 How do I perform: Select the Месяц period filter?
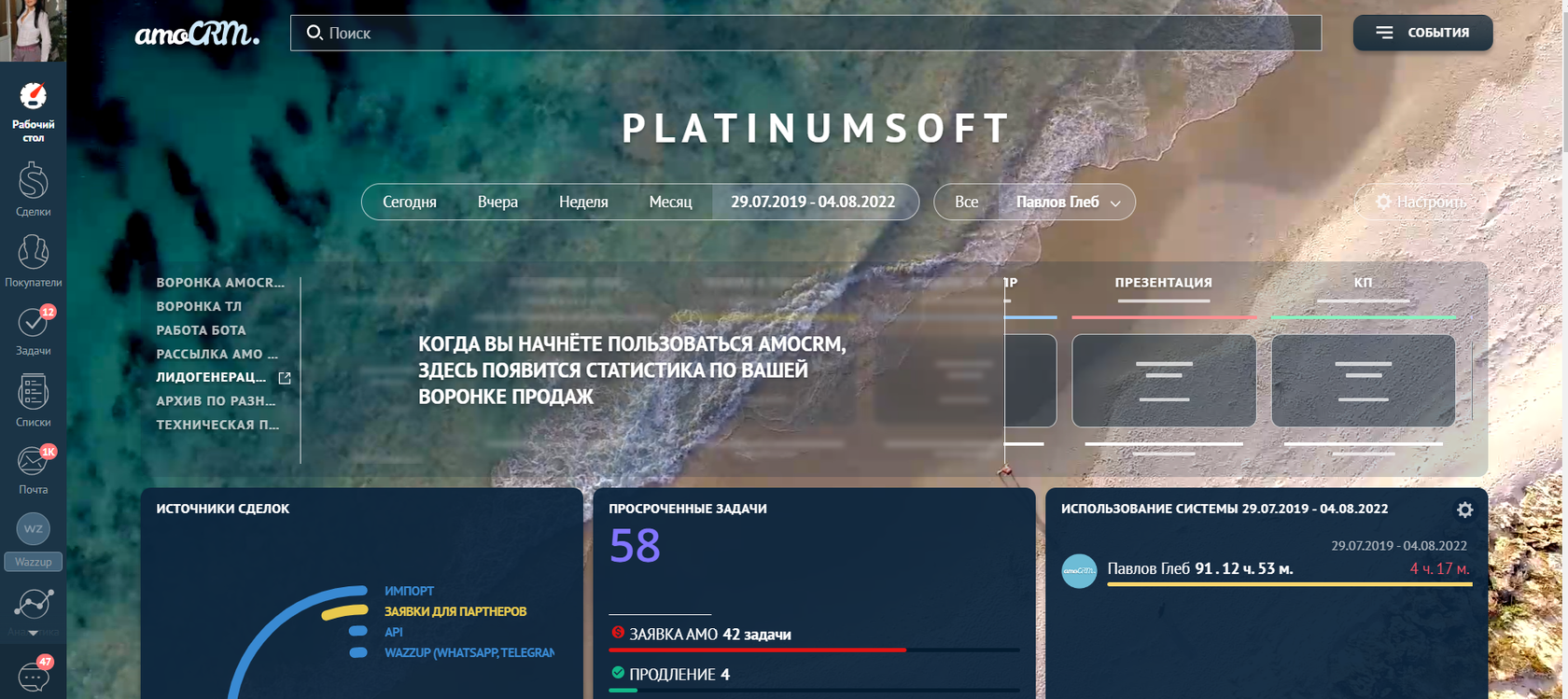click(x=670, y=202)
